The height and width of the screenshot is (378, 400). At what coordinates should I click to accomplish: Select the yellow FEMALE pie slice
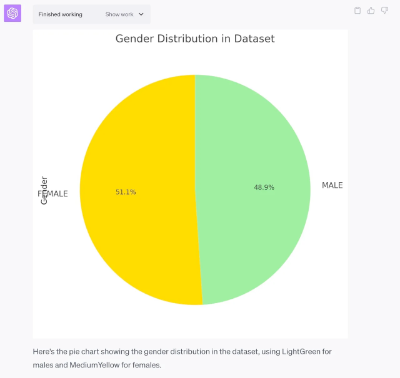coord(140,190)
